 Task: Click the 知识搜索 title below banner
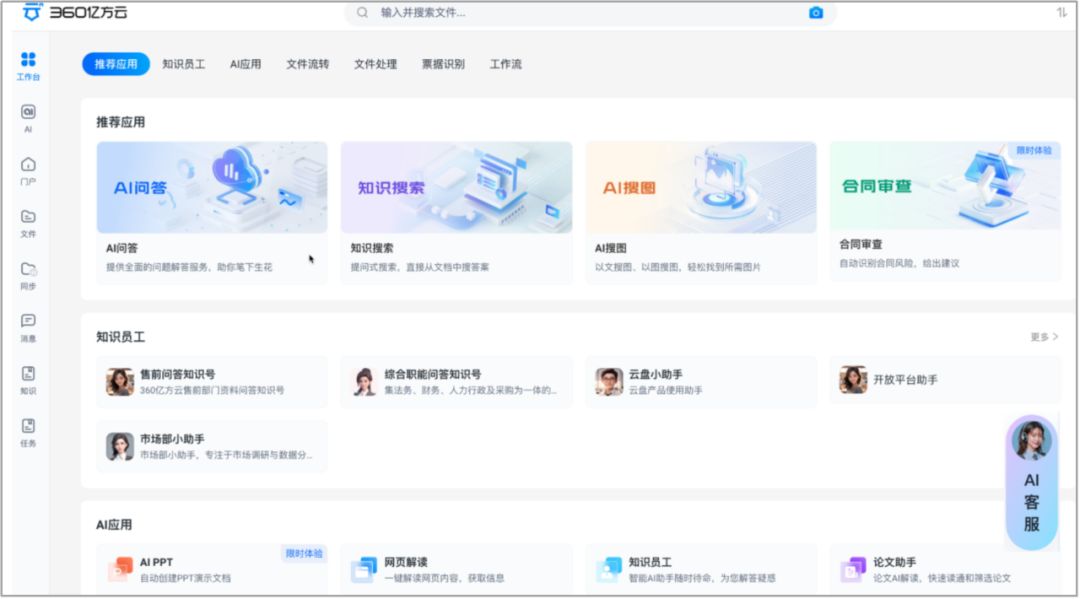pos(372,248)
